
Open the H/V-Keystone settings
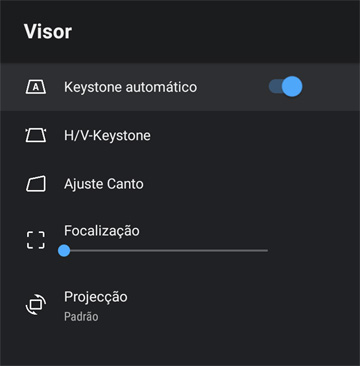click(x=180, y=136)
